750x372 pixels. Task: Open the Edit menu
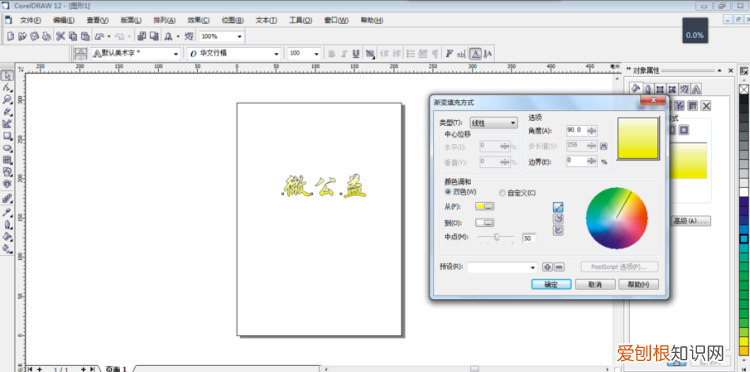64,20
